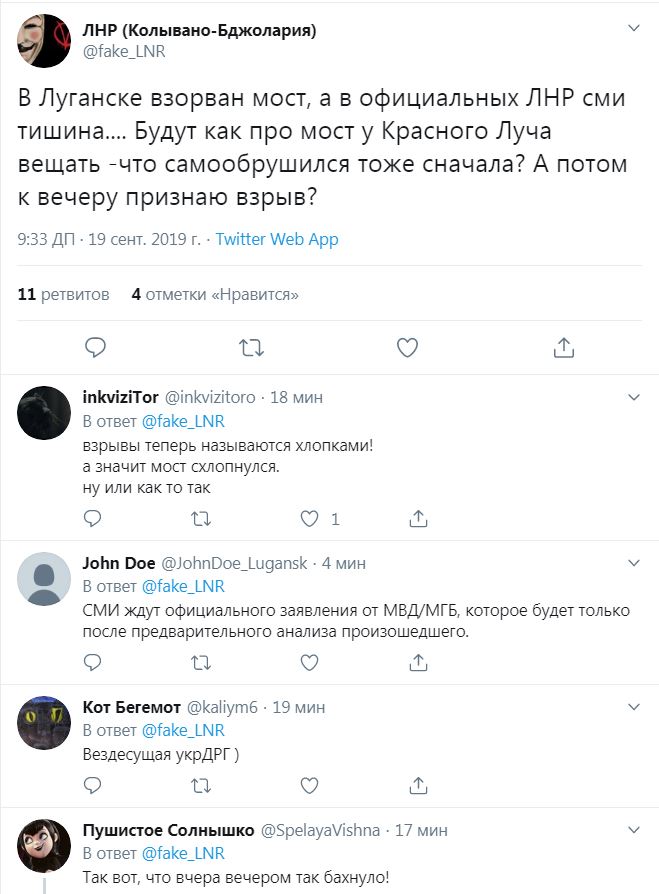Retweet inkviziTor's reply
The image size is (659, 894).
pyautogui.click(x=201, y=519)
